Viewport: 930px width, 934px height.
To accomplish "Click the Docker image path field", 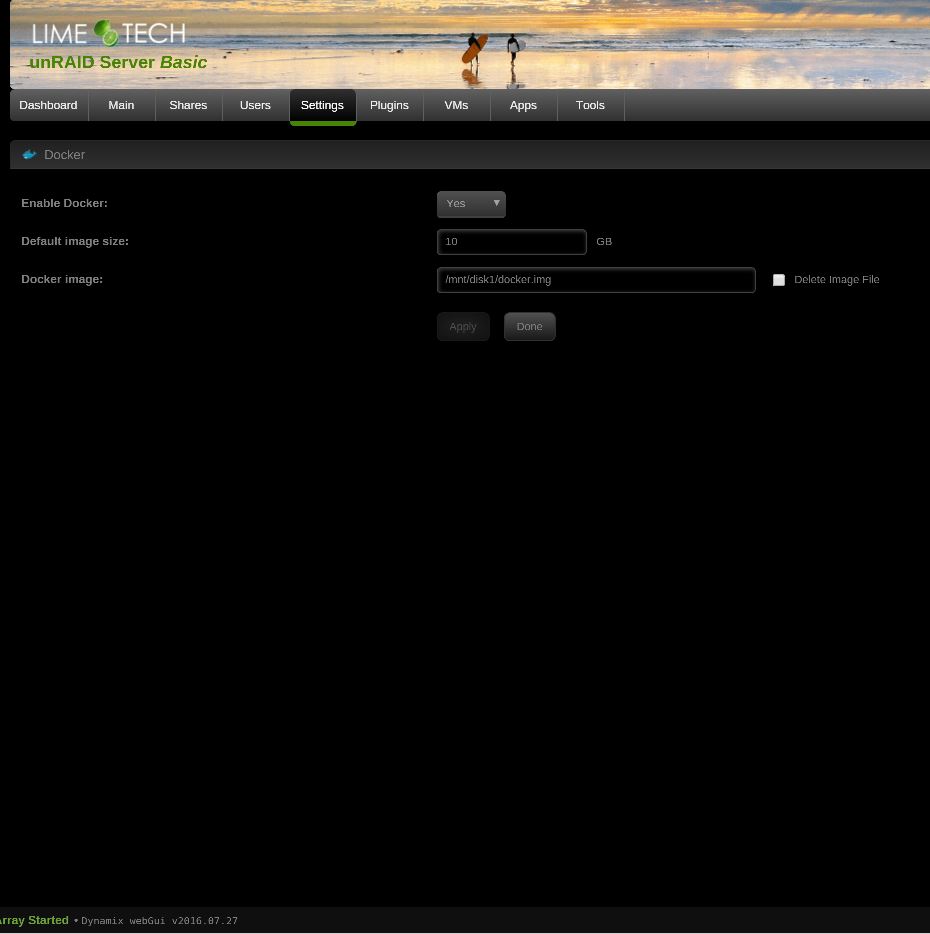I will coord(596,280).
